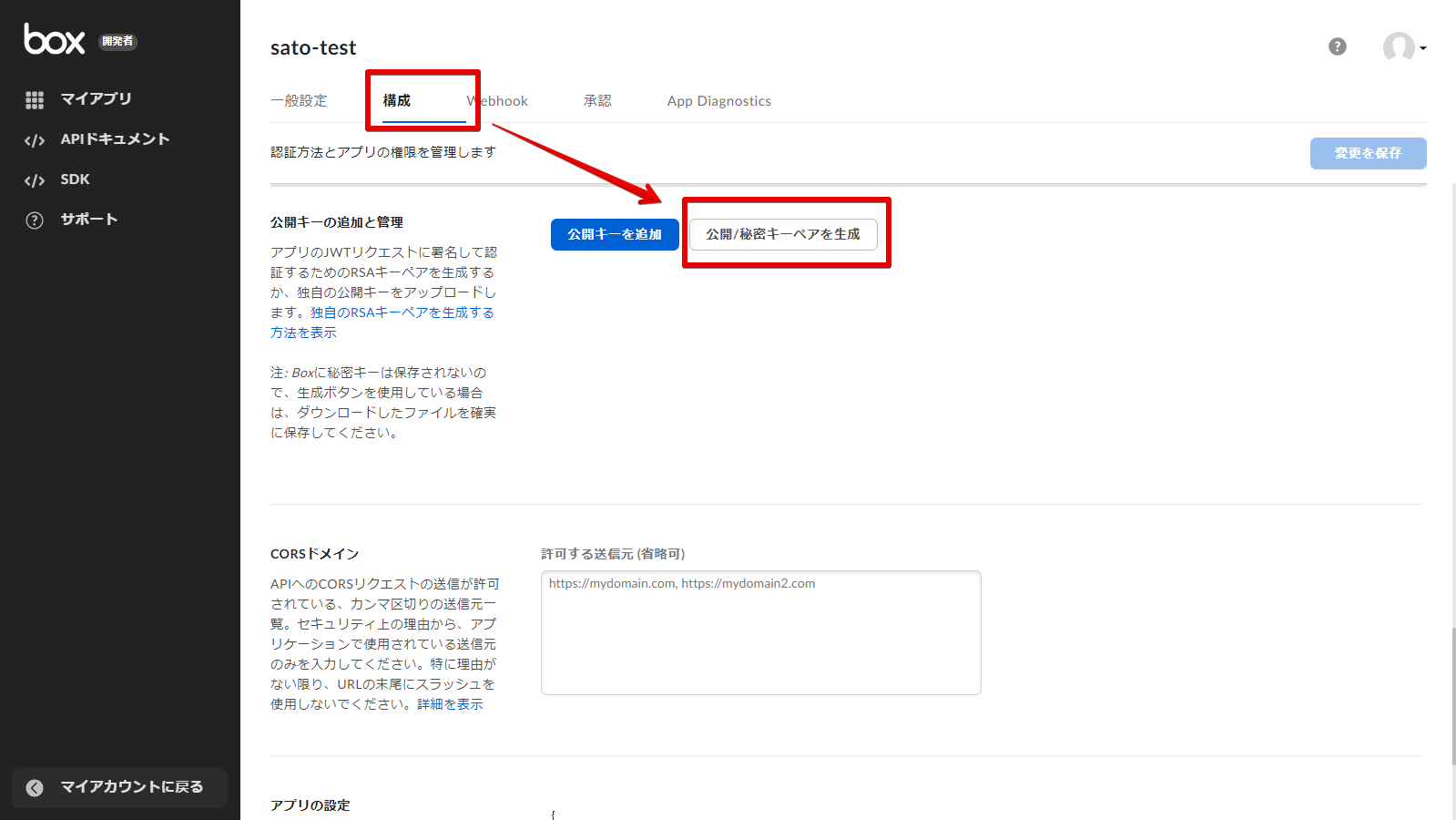Click the 公開キーの追加と管理 heading
Viewport: 1456px width, 820px height.
pos(337,222)
